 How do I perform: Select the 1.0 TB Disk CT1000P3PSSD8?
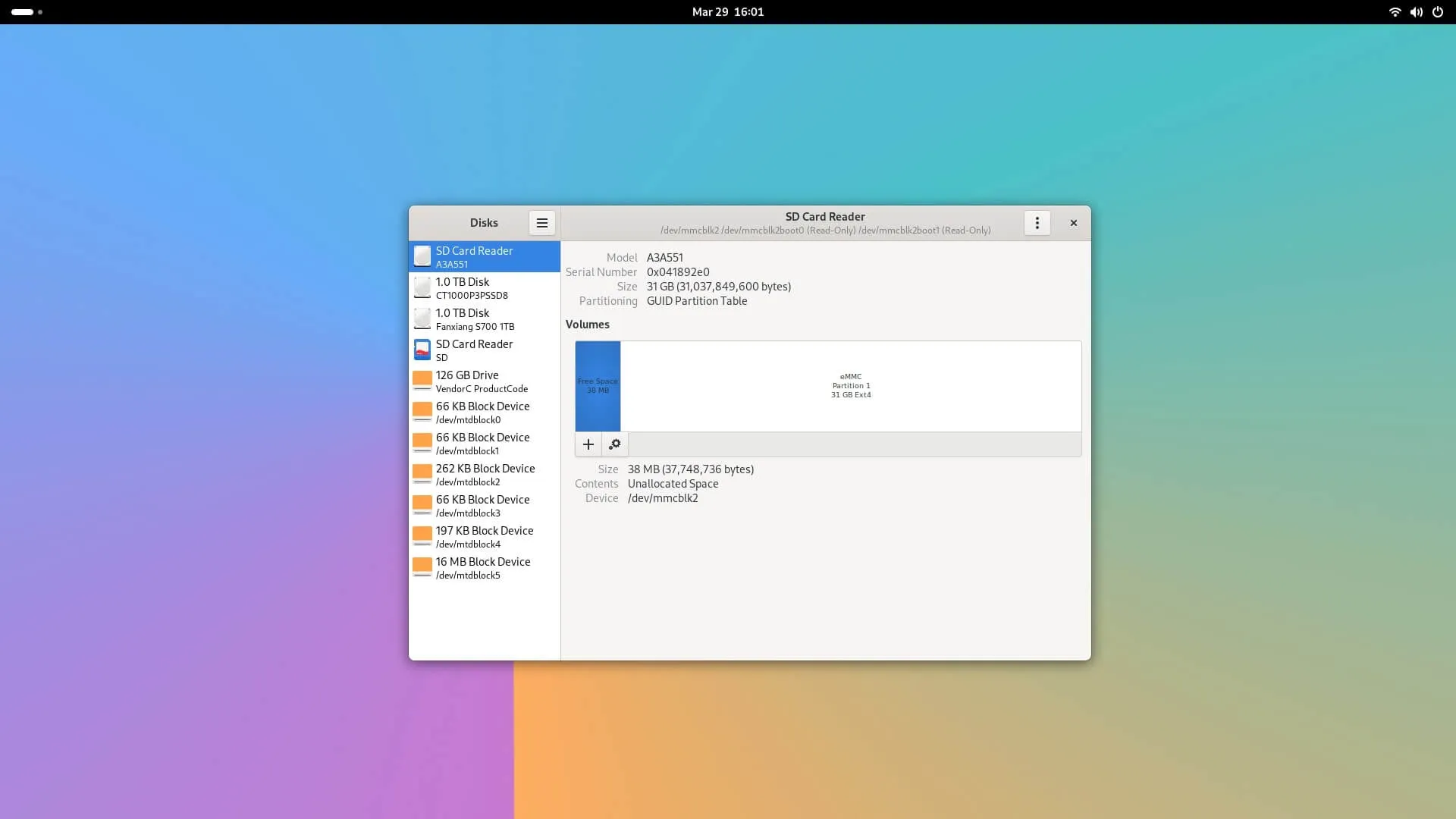pyautogui.click(x=484, y=288)
